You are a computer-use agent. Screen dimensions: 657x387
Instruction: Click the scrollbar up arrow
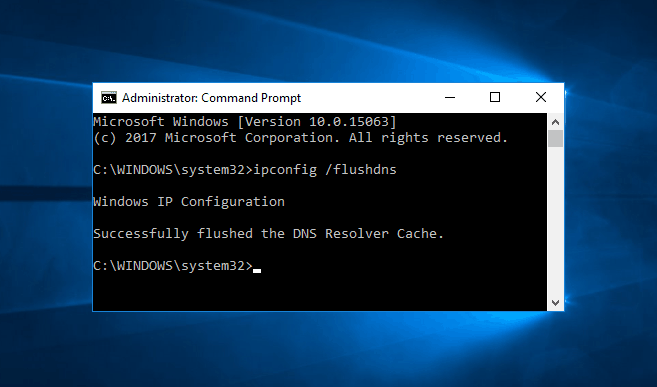click(556, 122)
